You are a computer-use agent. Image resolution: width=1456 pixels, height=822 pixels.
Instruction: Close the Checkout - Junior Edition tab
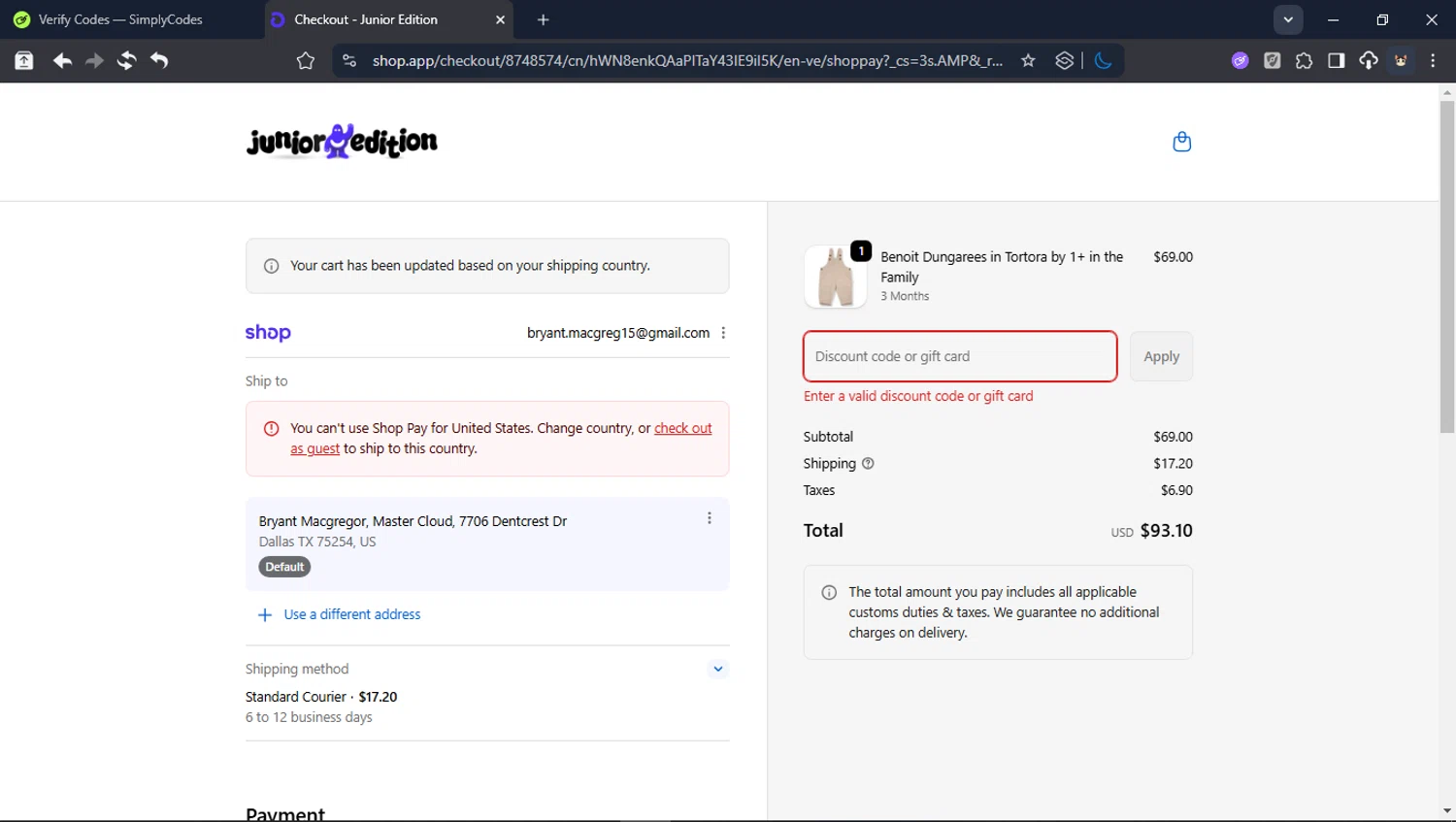pos(500,19)
